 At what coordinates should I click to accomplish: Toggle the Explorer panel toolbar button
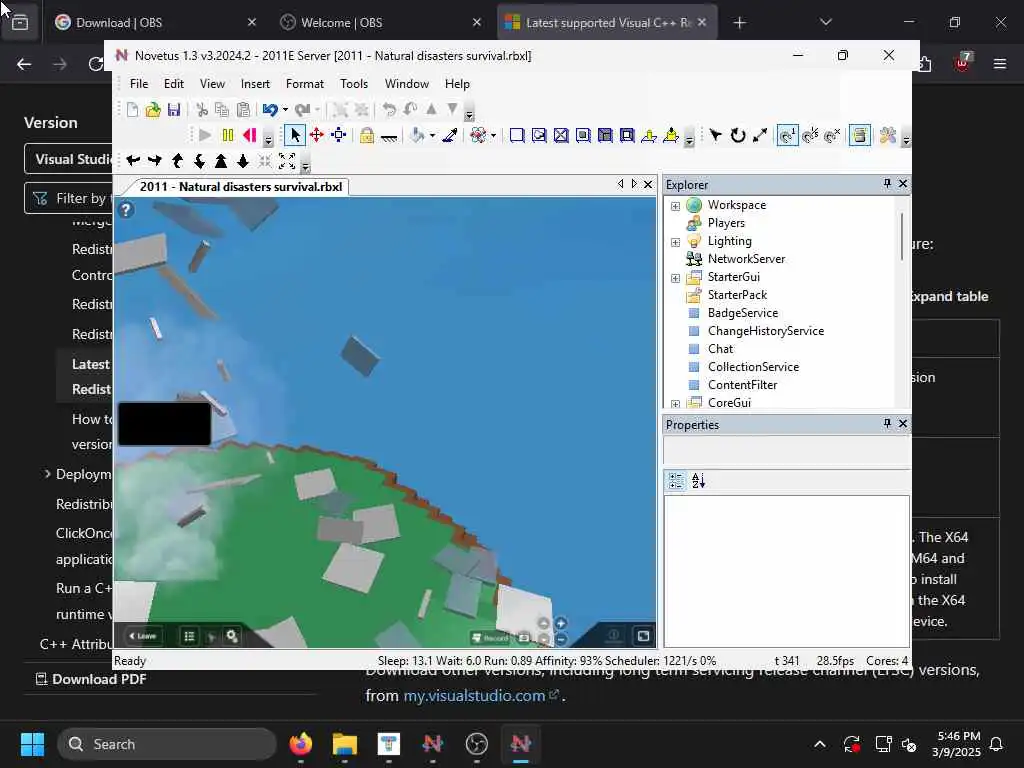[x=859, y=135]
